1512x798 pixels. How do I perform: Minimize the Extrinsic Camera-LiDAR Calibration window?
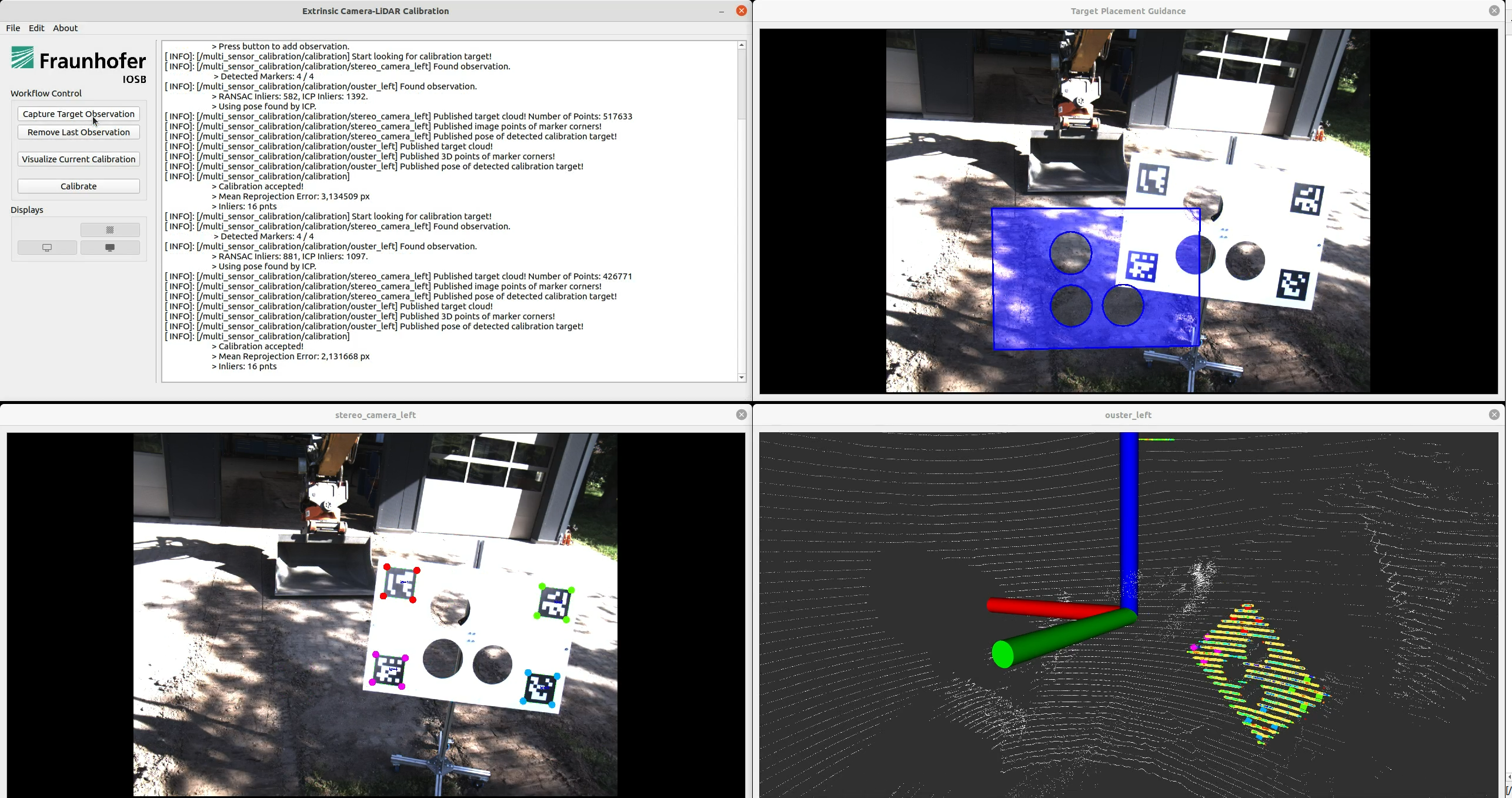click(721, 11)
